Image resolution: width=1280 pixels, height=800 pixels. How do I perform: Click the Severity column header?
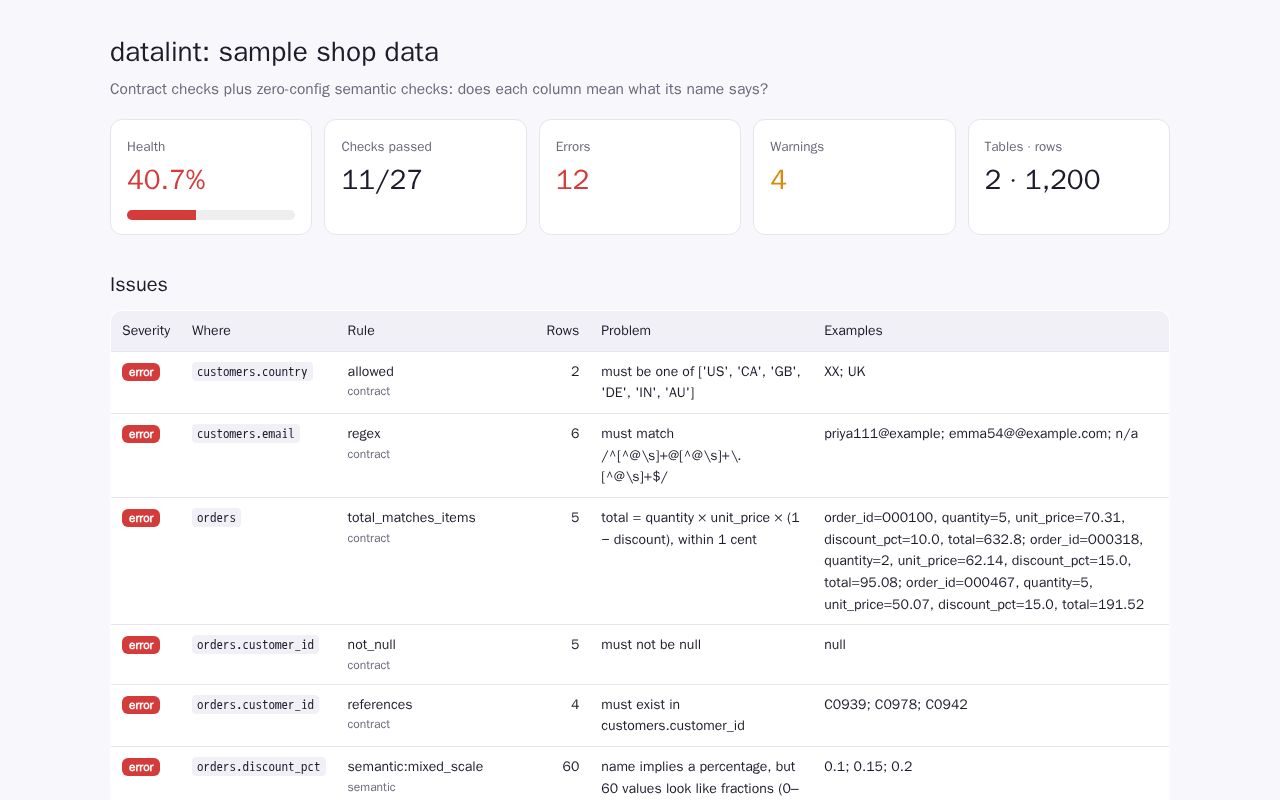pyautogui.click(x=146, y=331)
